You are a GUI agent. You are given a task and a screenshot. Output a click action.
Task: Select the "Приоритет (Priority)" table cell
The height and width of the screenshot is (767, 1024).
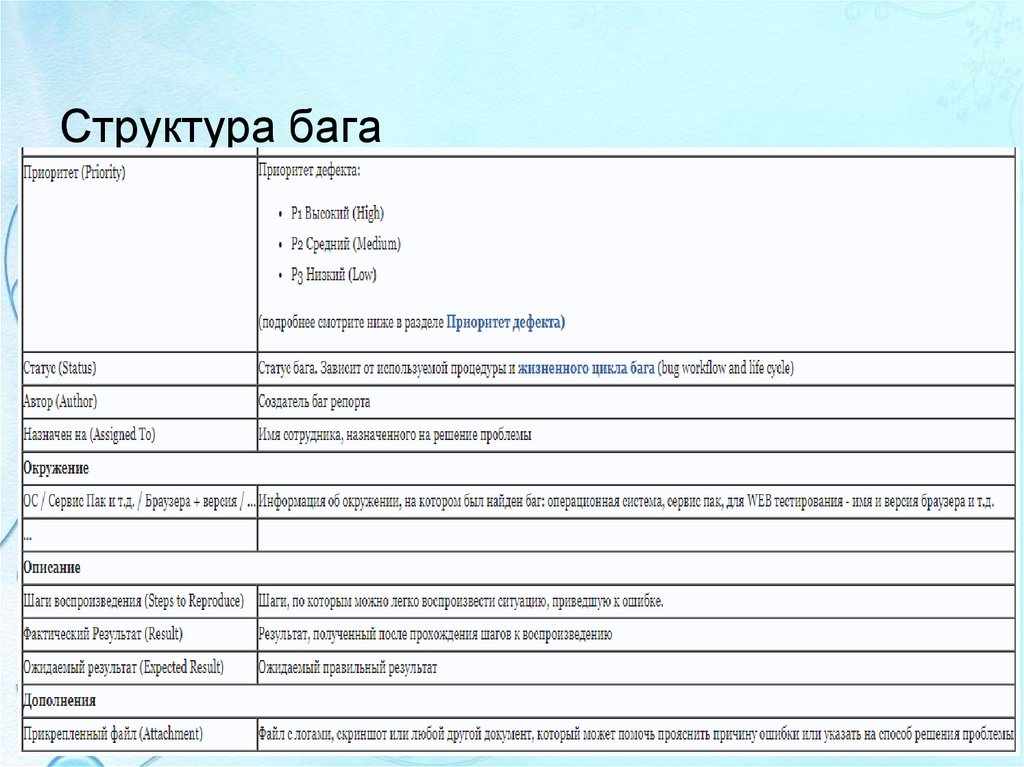[x=75, y=170]
